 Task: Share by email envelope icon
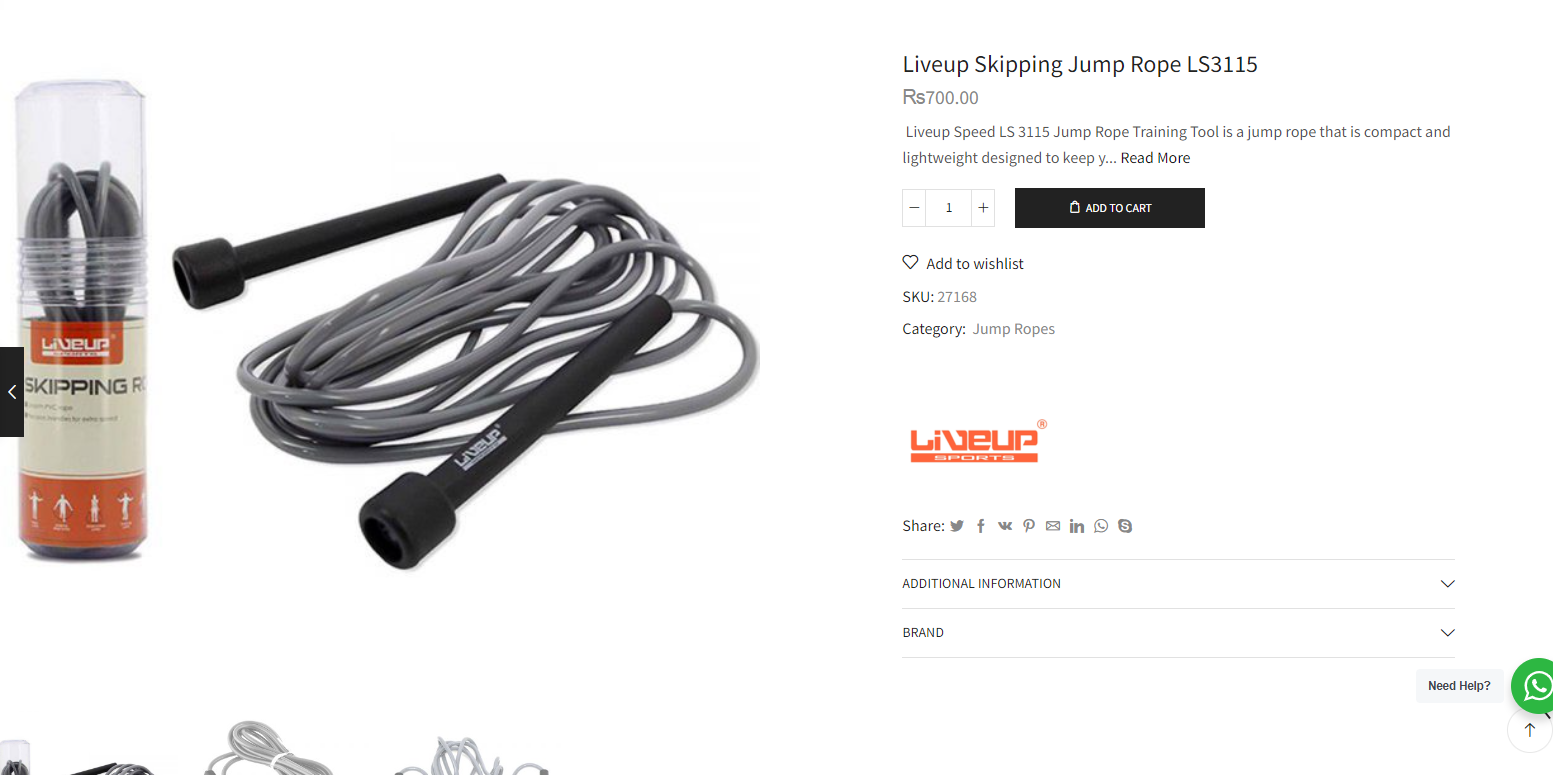1053,526
